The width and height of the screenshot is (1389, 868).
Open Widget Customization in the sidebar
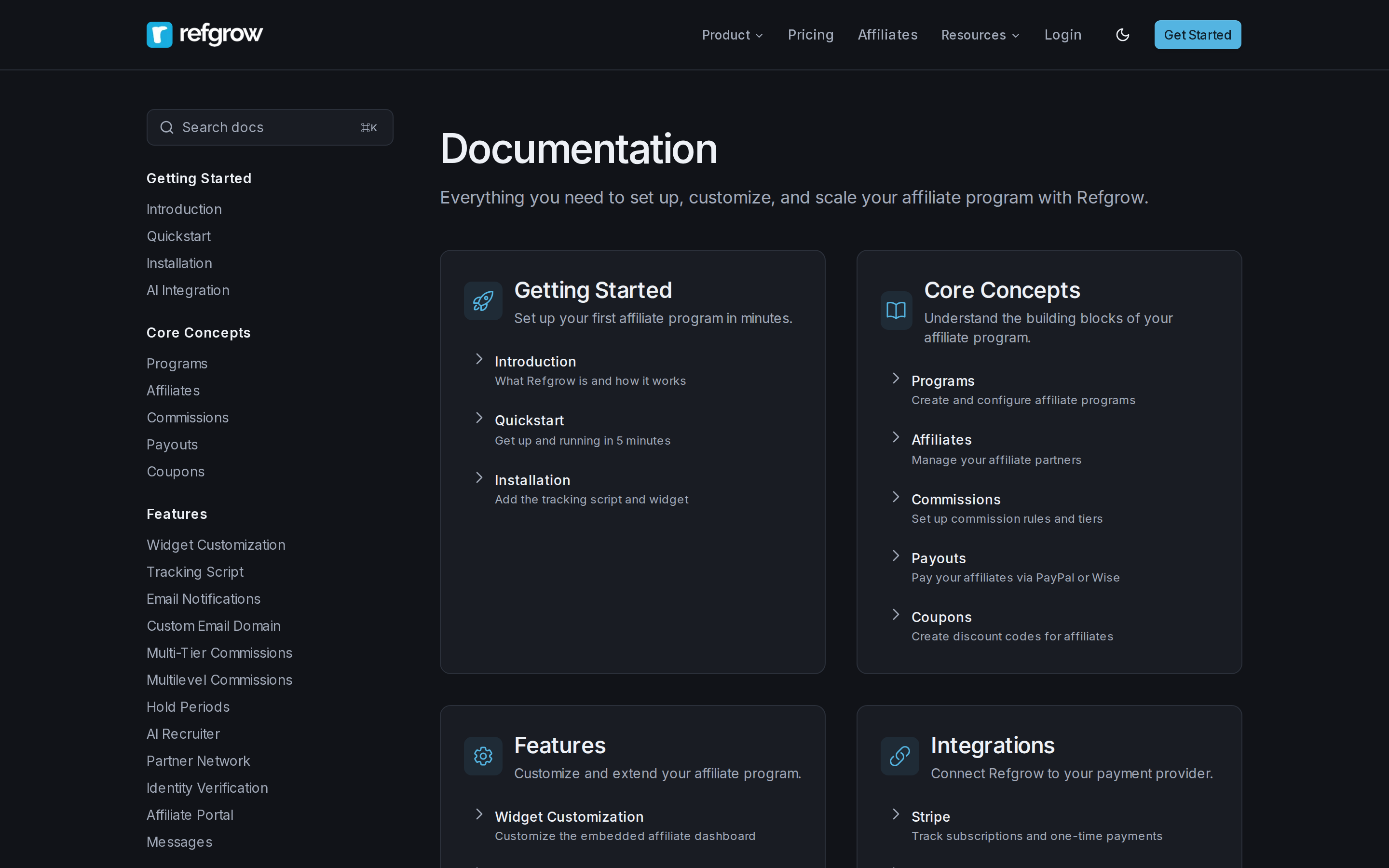pyautogui.click(x=216, y=545)
